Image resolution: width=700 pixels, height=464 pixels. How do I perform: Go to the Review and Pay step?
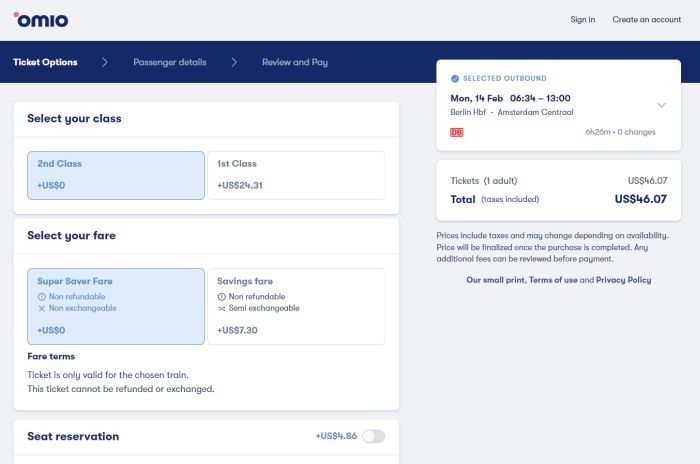point(295,62)
